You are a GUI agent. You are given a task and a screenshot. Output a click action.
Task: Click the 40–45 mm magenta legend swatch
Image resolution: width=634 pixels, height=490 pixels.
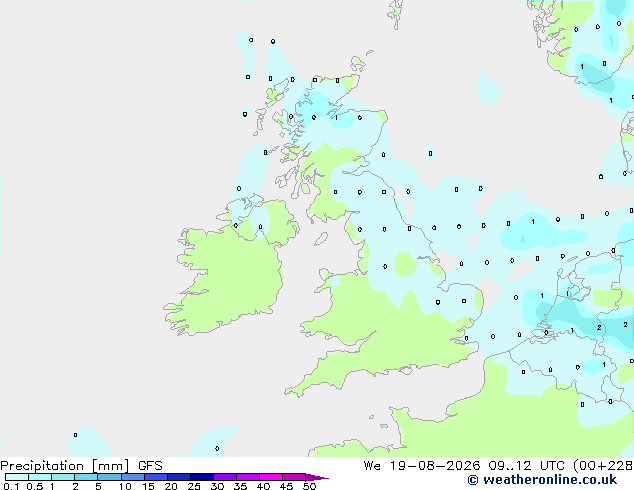(271, 477)
